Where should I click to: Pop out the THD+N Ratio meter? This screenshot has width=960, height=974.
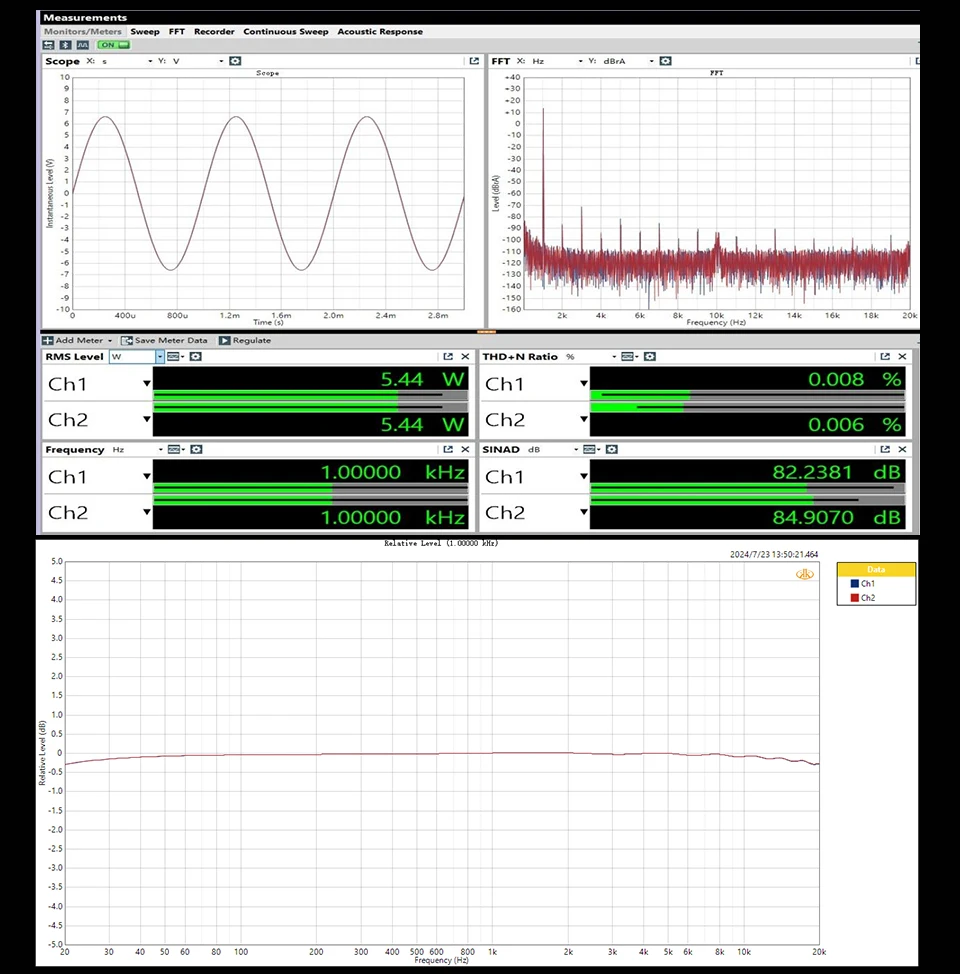click(885, 357)
